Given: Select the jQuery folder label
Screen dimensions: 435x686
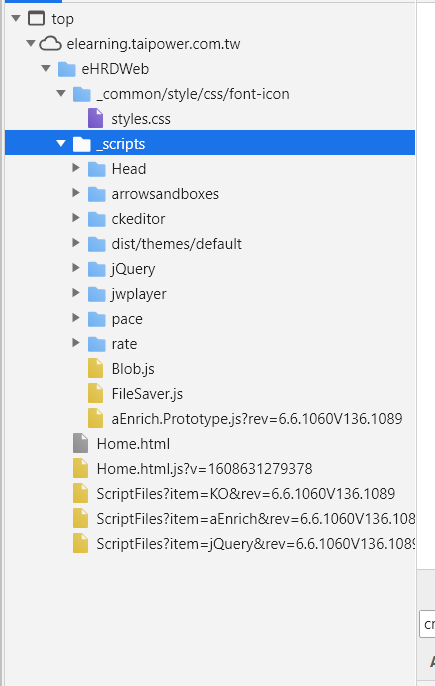Looking at the screenshot, I should pos(133,269).
